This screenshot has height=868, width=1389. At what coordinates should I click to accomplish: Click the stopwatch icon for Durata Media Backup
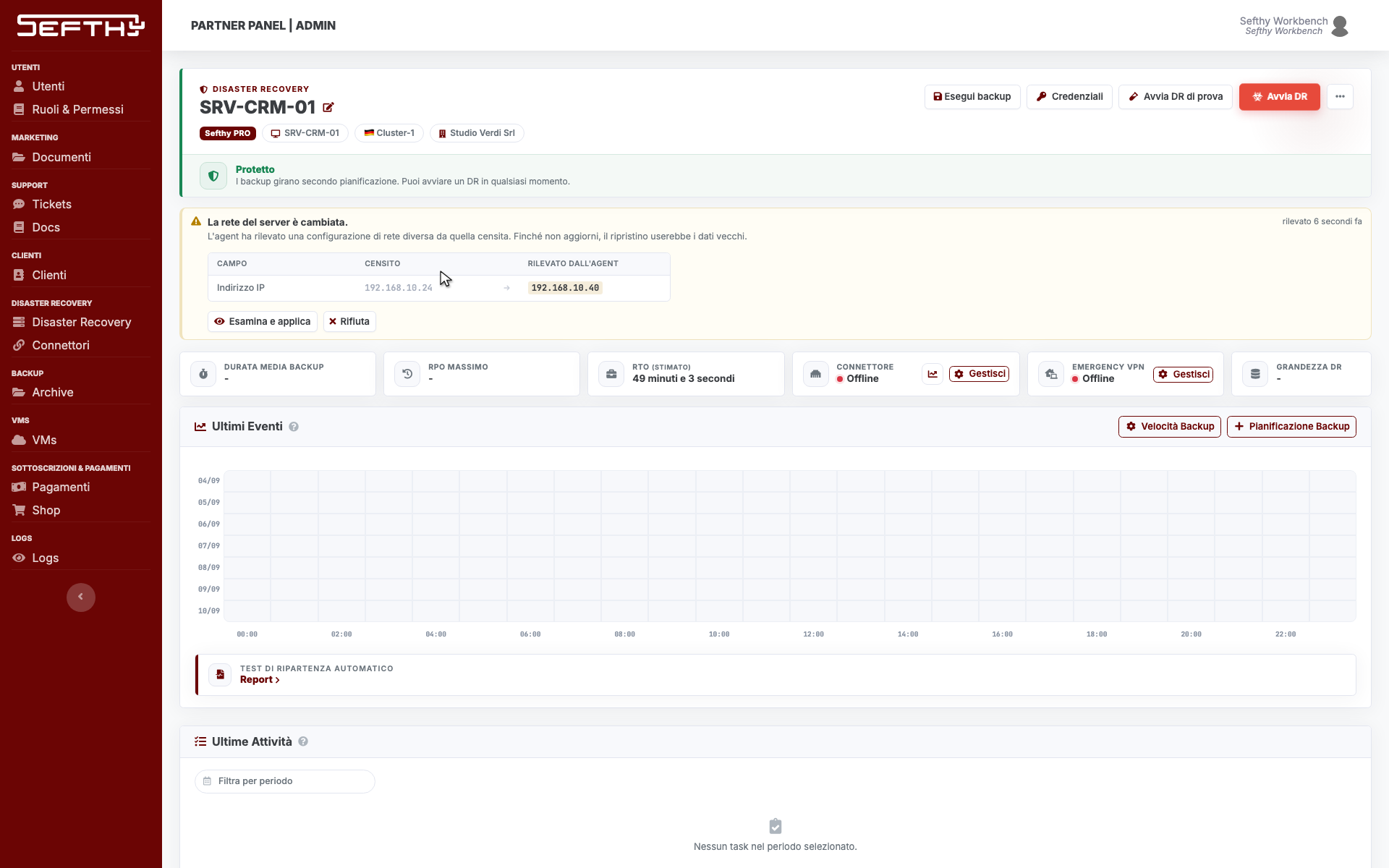tap(203, 374)
